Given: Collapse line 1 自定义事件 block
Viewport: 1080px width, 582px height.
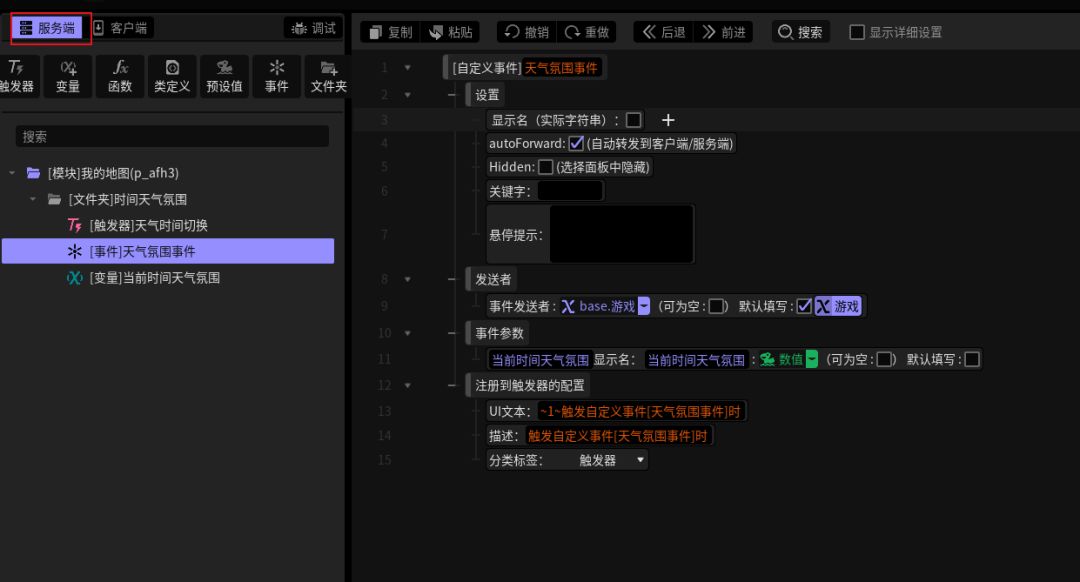Looking at the screenshot, I should [408, 67].
